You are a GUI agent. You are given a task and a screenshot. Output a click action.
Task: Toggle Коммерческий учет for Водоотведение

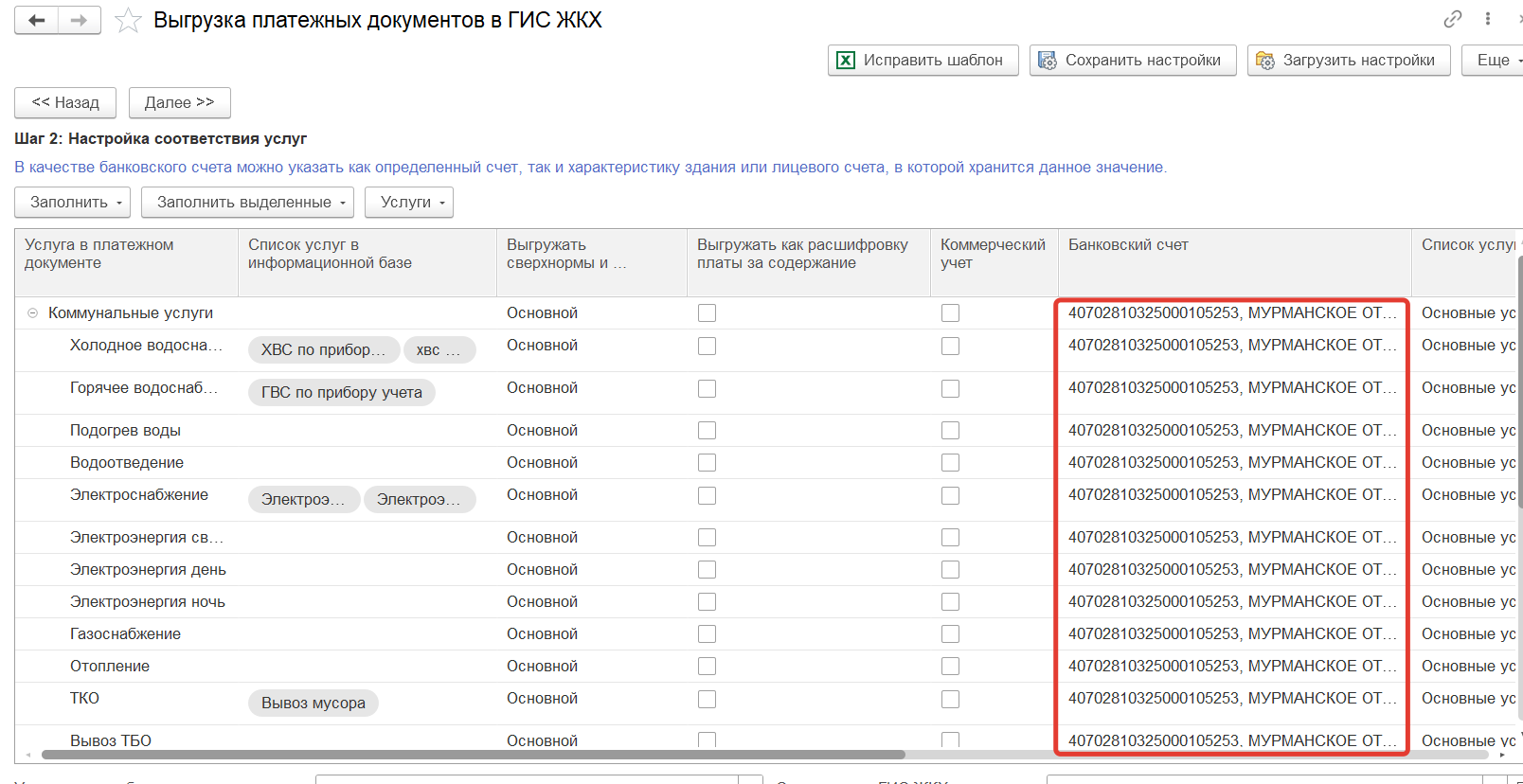tap(950, 463)
